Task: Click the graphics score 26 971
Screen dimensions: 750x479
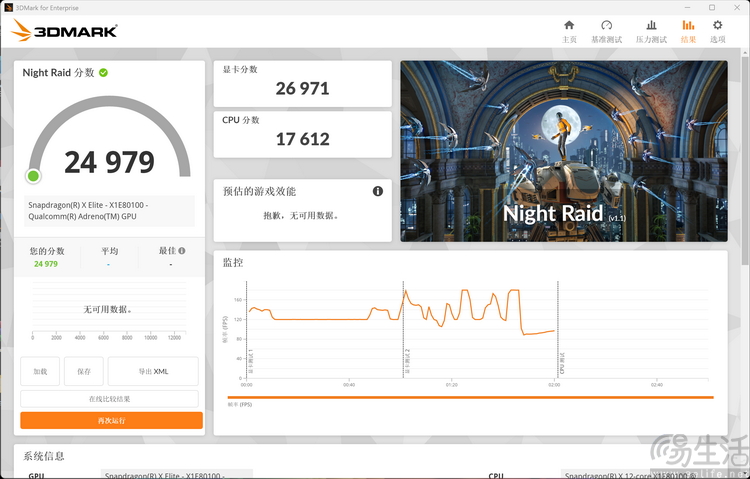Action: point(302,89)
